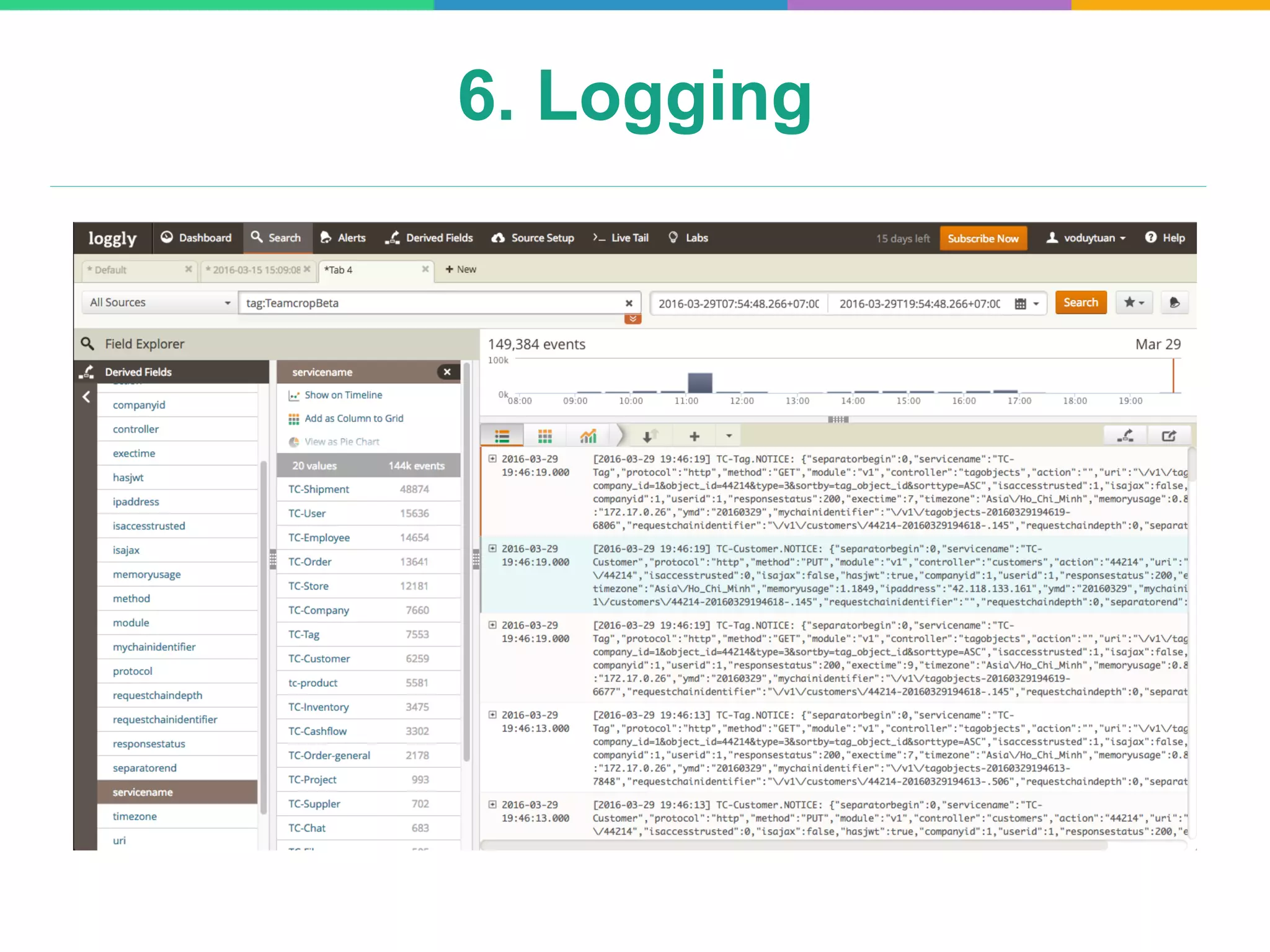The height and width of the screenshot is (952, 1270).
Task: Click the derived field icon above the events
Action: [1126, 436]
